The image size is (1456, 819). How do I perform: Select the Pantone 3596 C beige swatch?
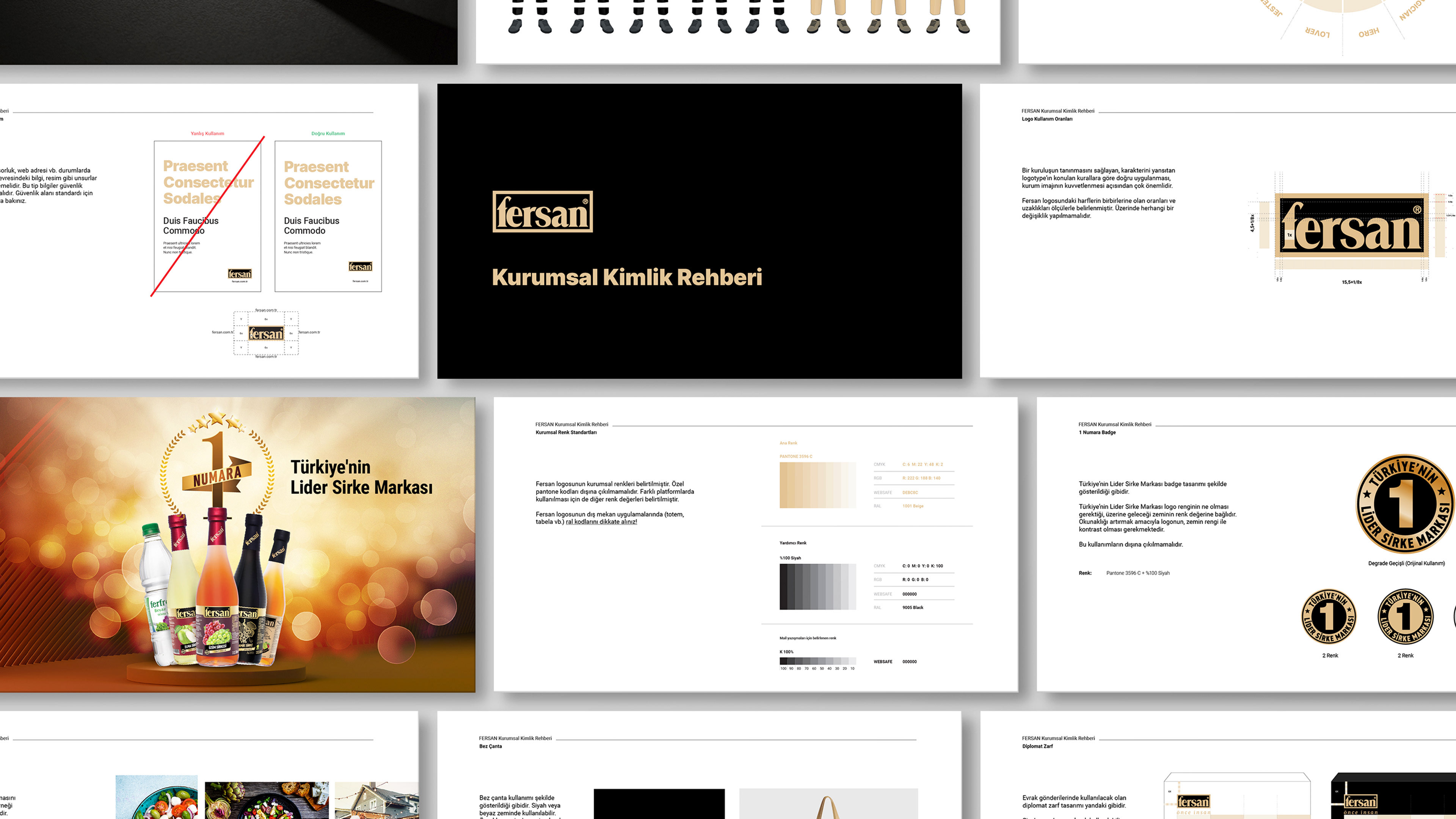[817, 485]
